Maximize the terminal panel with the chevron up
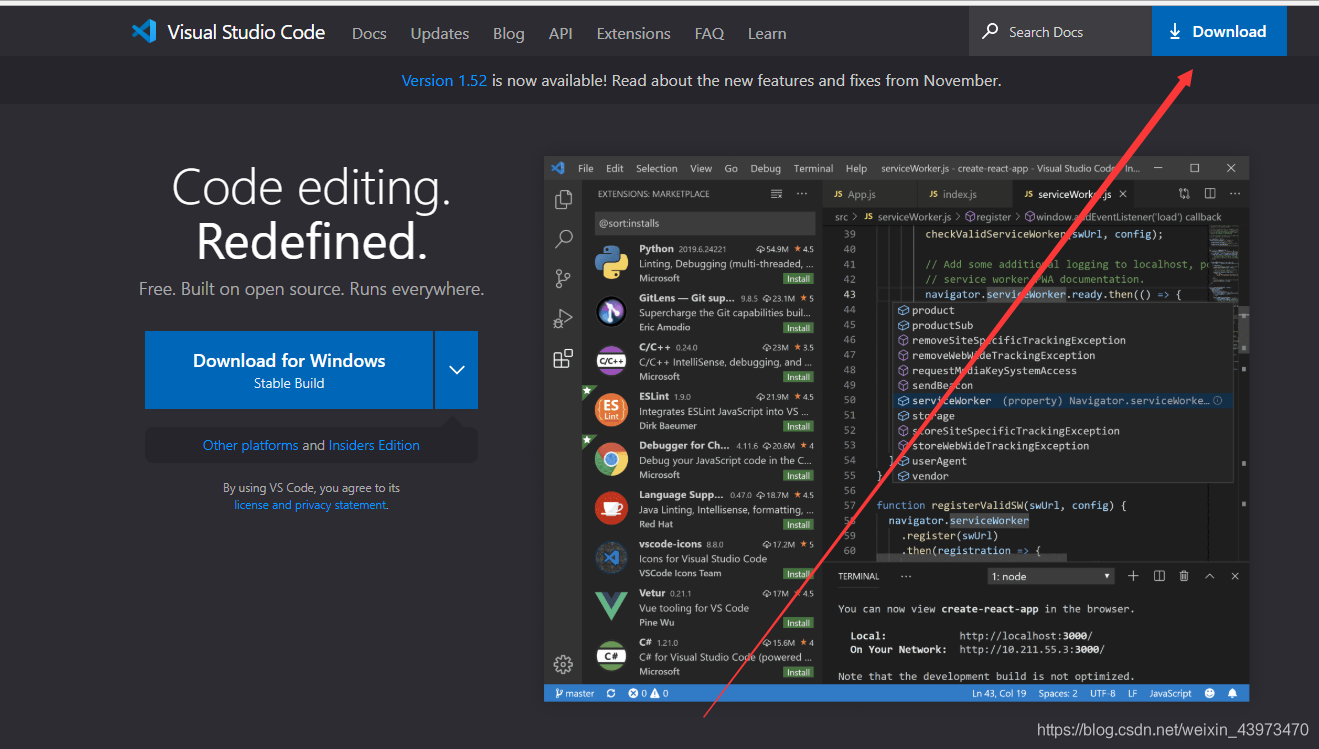The image size is (1319, 749). pyautogui.click(x=1210, y=576)
